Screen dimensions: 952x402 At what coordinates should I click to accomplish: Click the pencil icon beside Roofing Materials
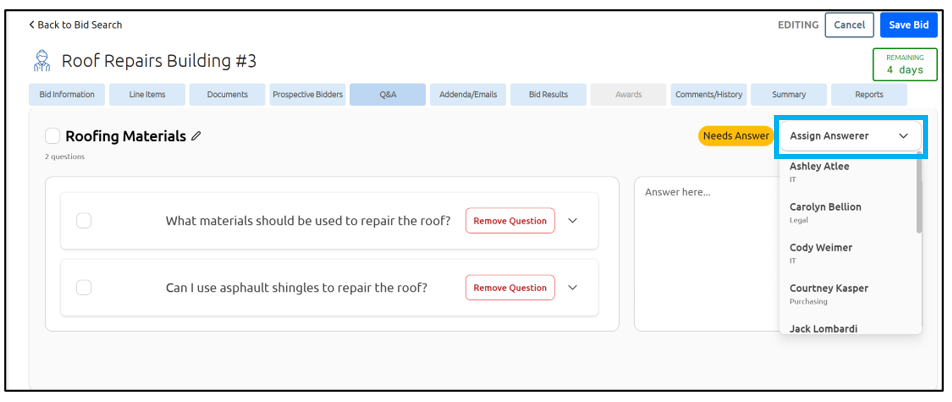click(x=196, y=136)
